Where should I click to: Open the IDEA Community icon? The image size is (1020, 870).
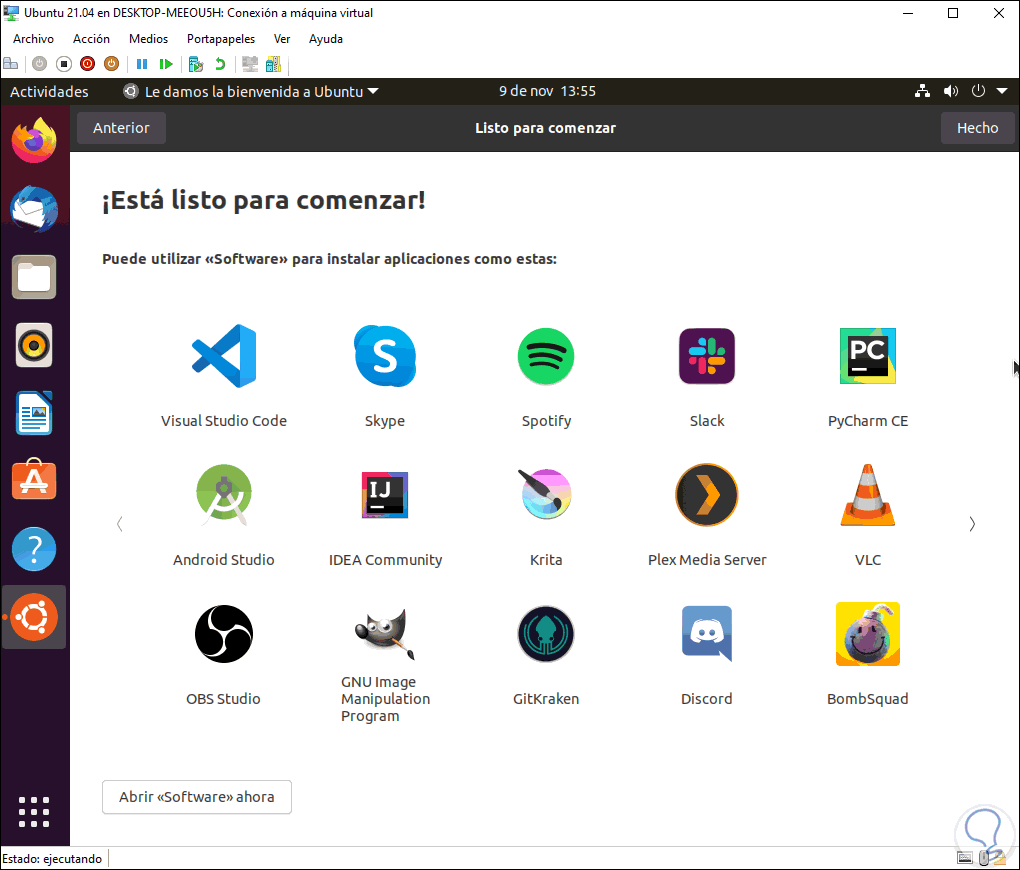click(x=384, y=495)
